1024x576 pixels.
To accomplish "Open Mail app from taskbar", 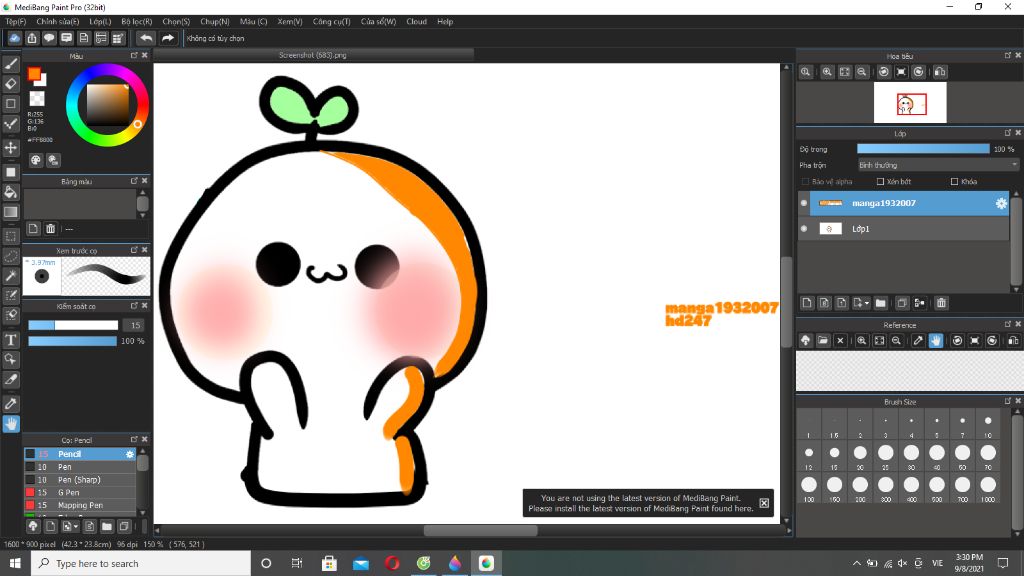I will tap(360, 563).
